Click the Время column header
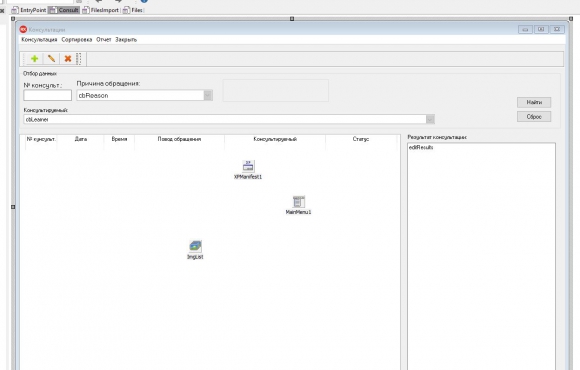This screenshot has height=370, width=580. coord(119,139)
